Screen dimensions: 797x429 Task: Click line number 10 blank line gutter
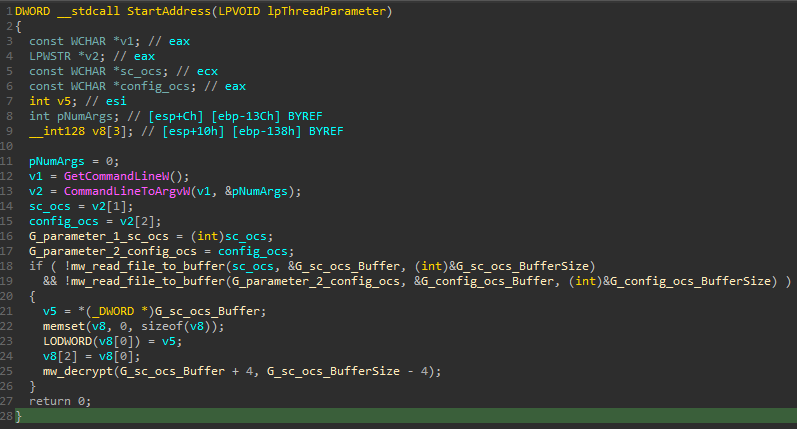(x=7, y=146)
